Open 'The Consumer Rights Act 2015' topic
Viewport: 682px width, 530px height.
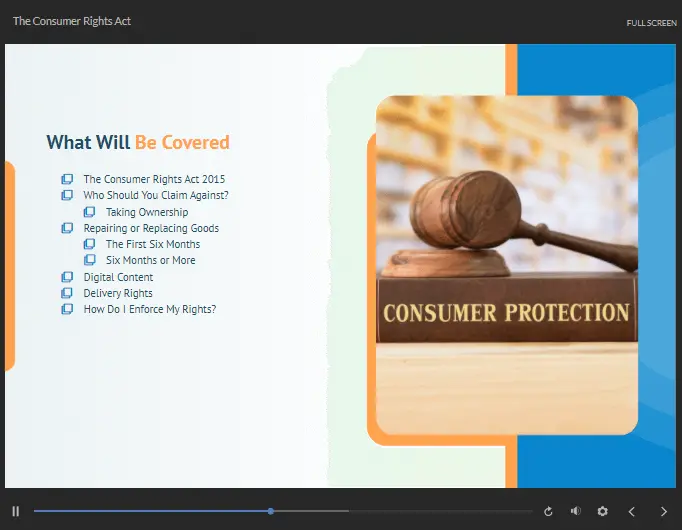[153, 179]
